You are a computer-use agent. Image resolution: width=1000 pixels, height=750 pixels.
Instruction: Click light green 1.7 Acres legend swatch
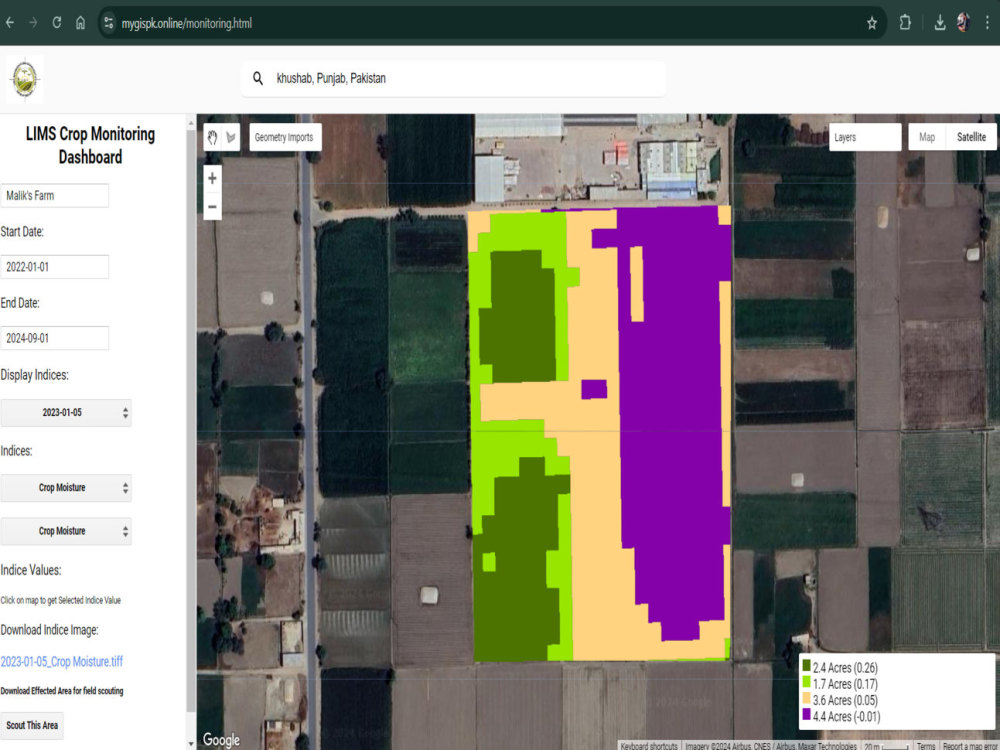tap(806, 682)
